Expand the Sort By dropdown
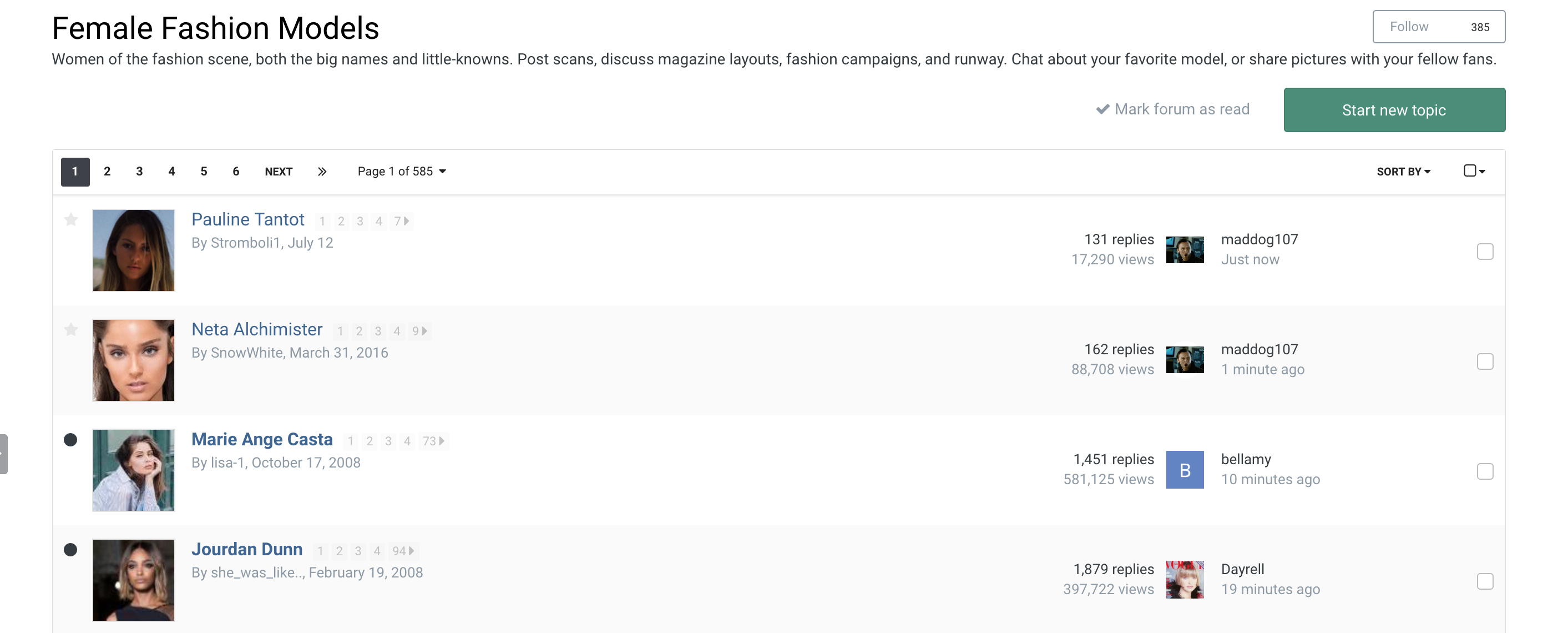Screen dimensions: 1568x633 pyautogui.click(x=1403, y=172)
